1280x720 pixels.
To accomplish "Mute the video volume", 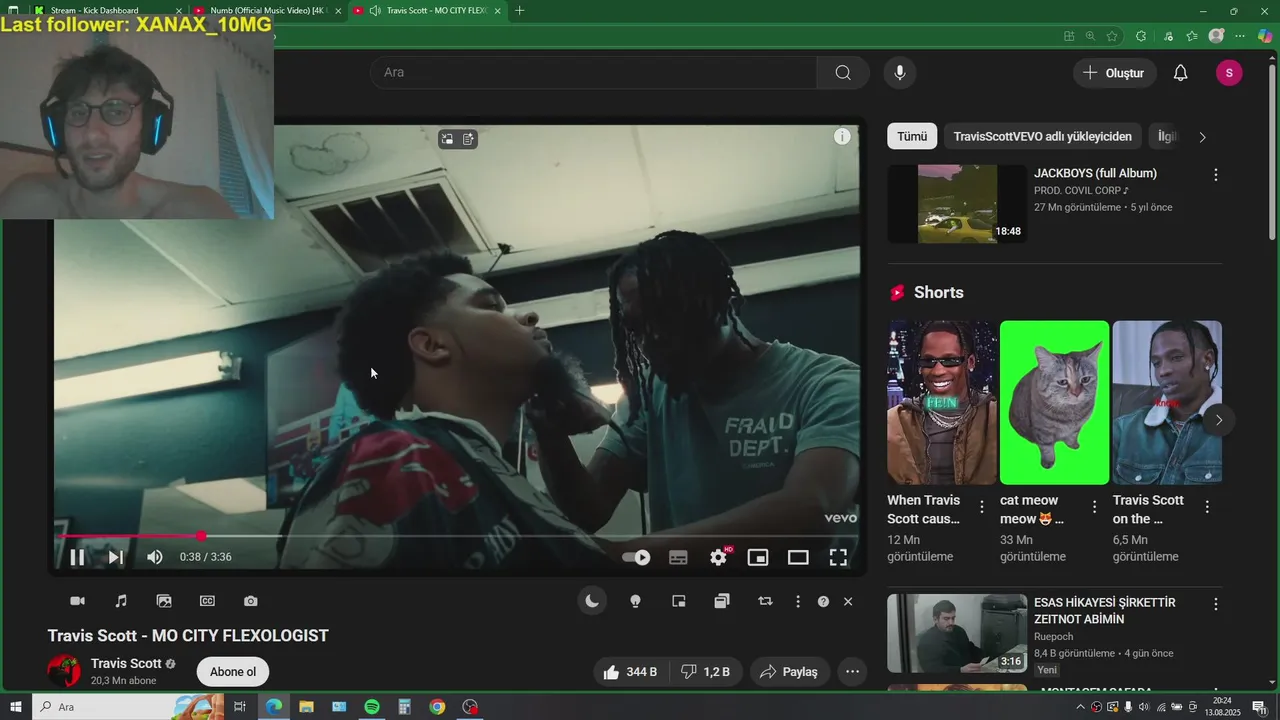I will pyautogui.click(x=155, y=557).
